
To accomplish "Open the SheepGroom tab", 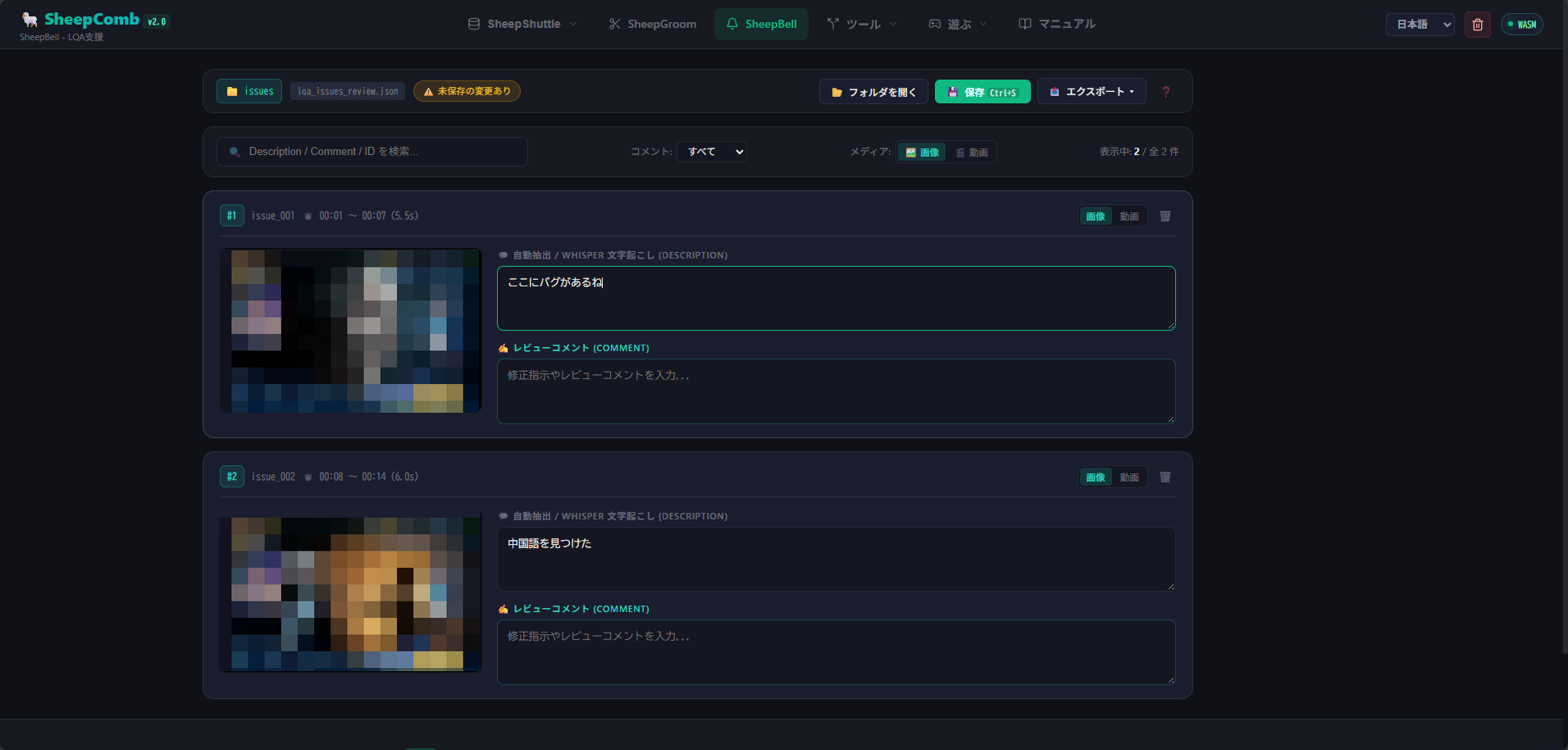I will (652, 24).
